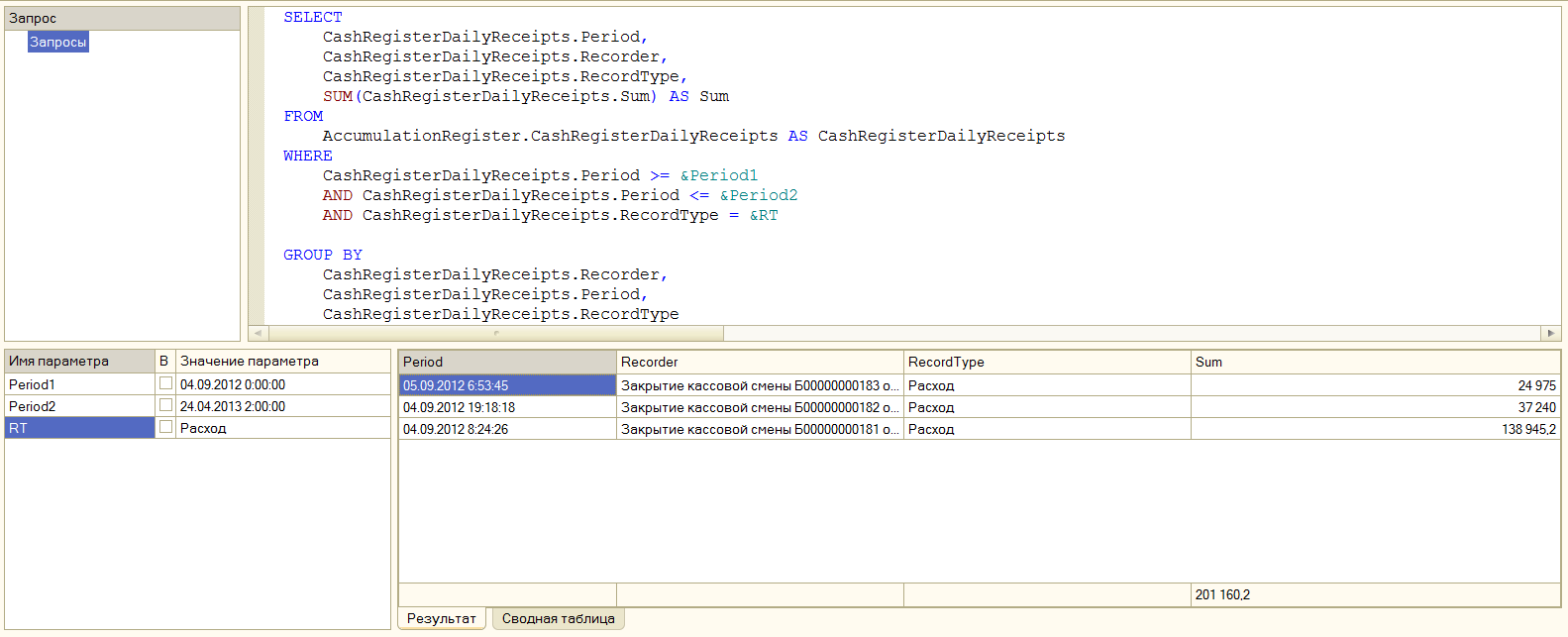1568x637 pixels.
Task: Toggle the checkbox for Period1 parameter
Action: [x=165, y=383]
